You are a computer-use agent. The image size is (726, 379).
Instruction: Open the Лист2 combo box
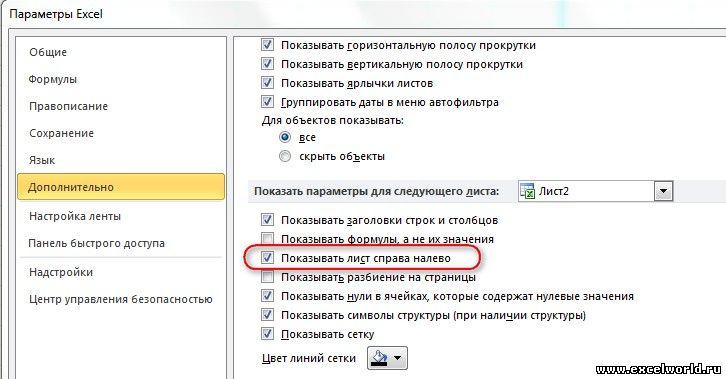click(x=595, y=191)
